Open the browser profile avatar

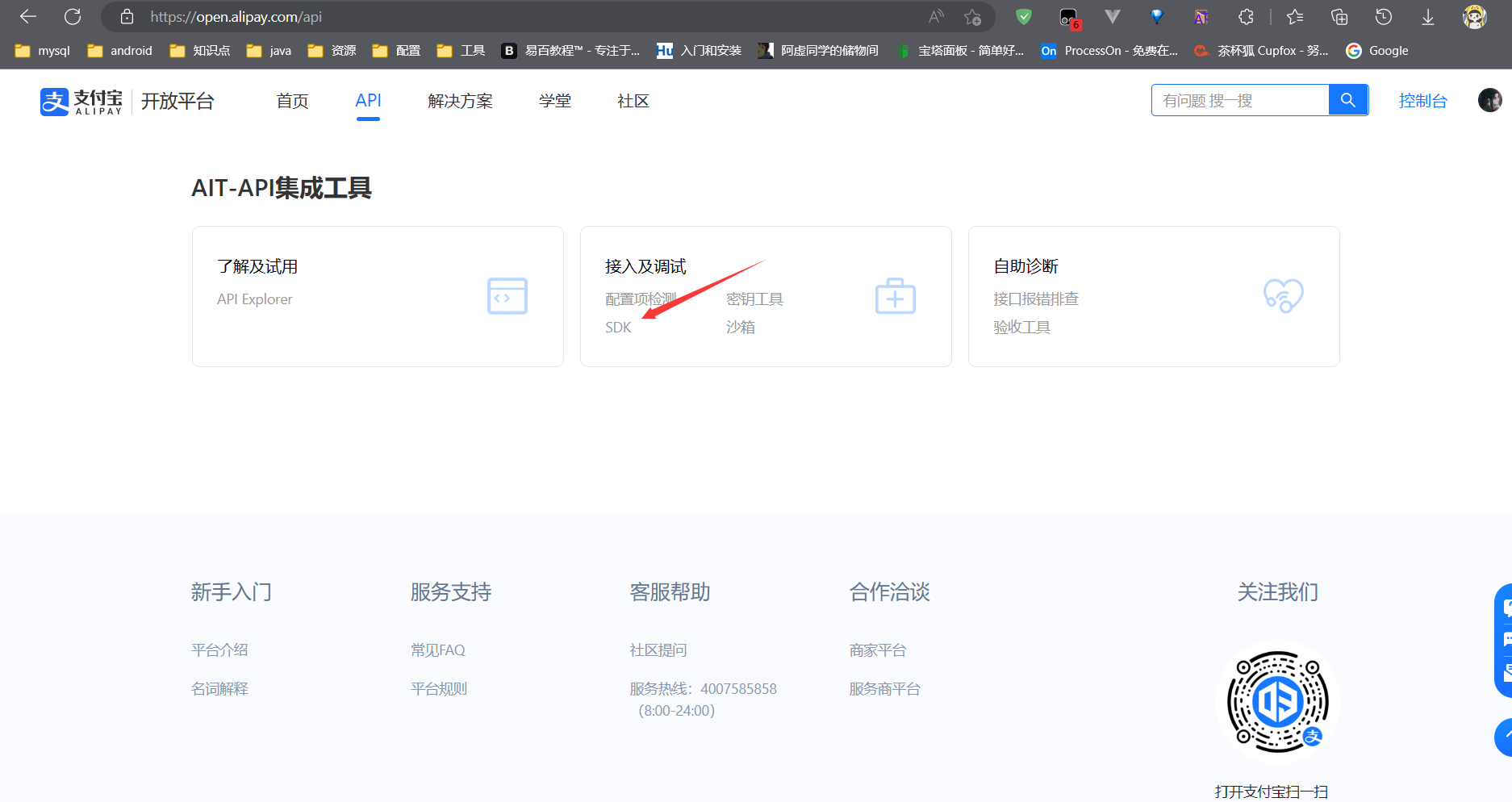click(x=1475, y=16)
